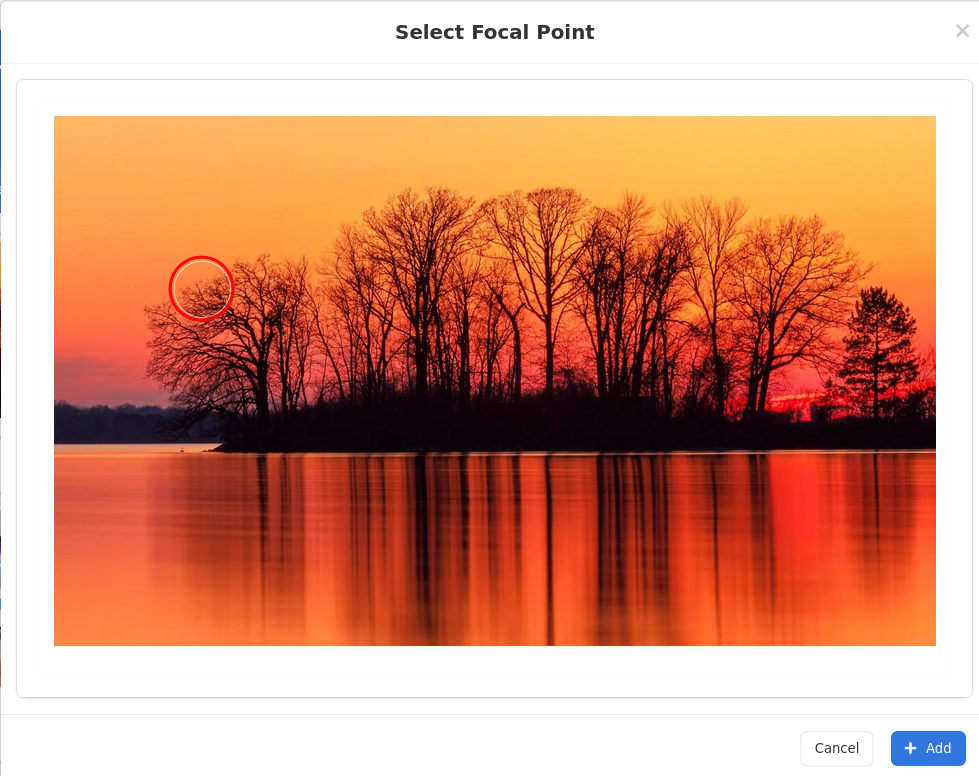Click the Select Focal Point title
This screenshot has width=979, height=776.
click(494, 32)
